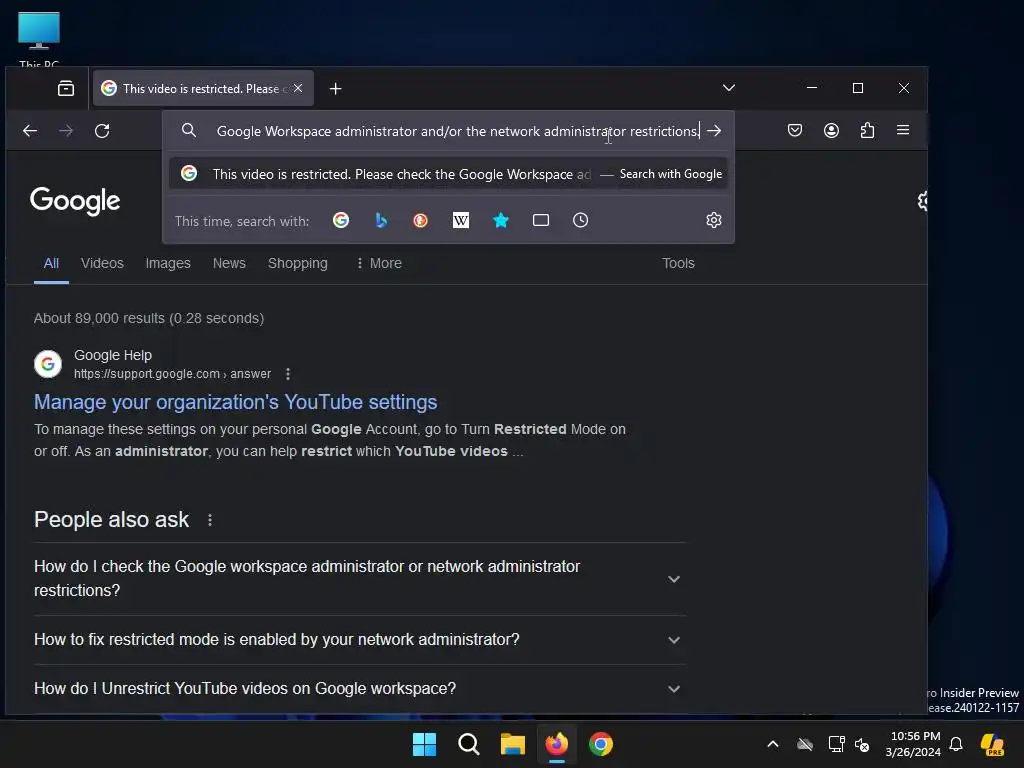Open the Firefox account menu
The image size is (1024, 768).
pyautogui.click(x=831, y=131)
